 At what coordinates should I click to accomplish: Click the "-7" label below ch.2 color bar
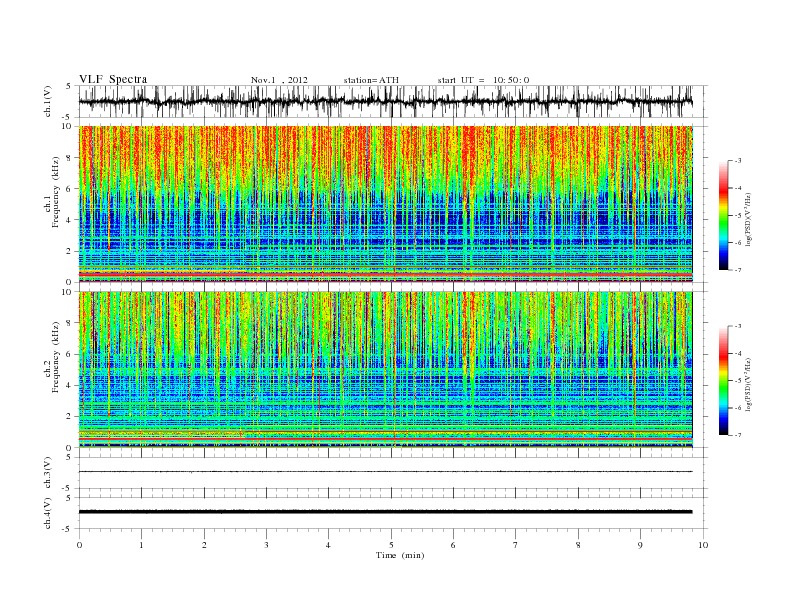738,435
